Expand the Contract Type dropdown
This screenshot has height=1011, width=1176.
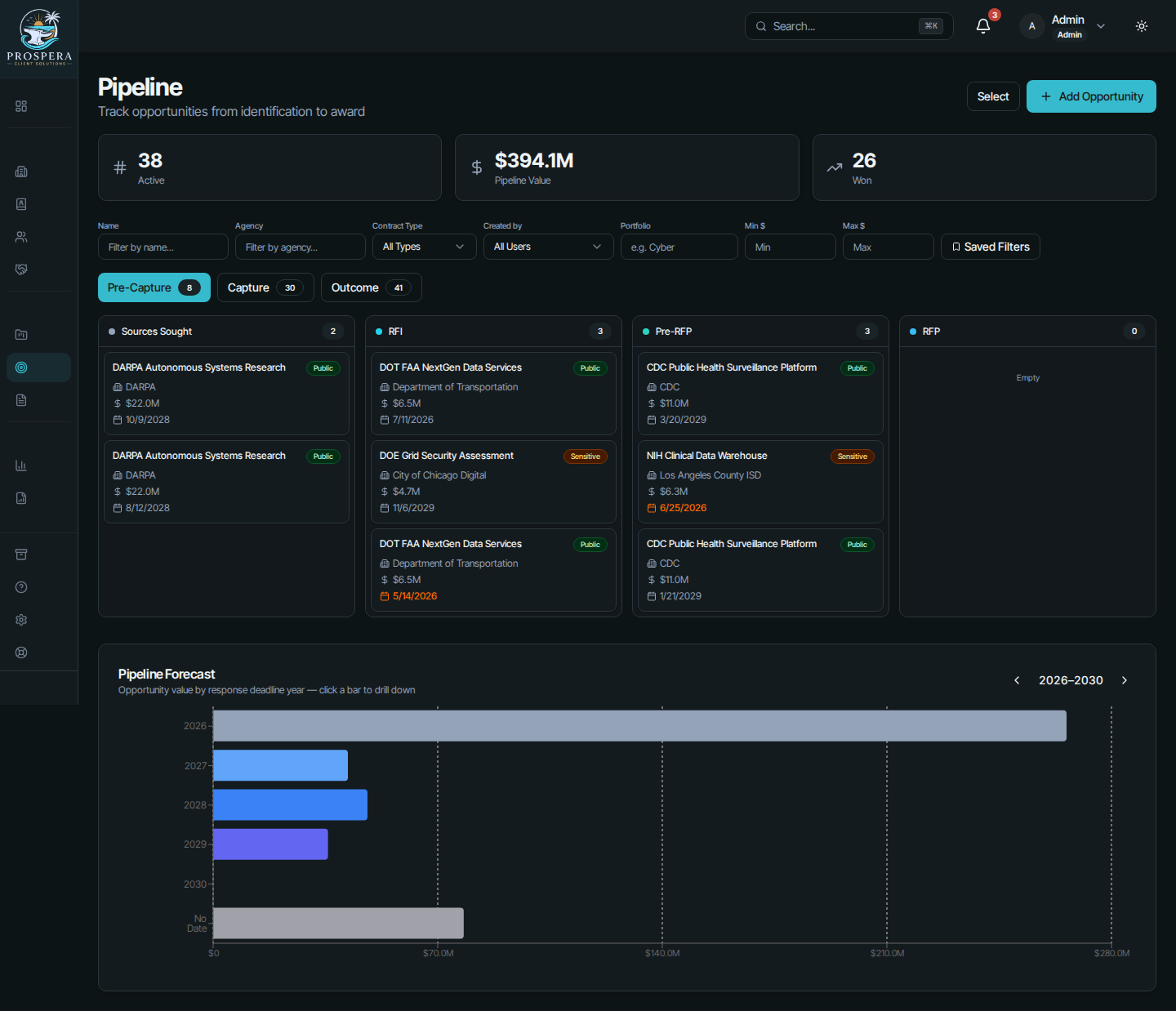(424, 247)
